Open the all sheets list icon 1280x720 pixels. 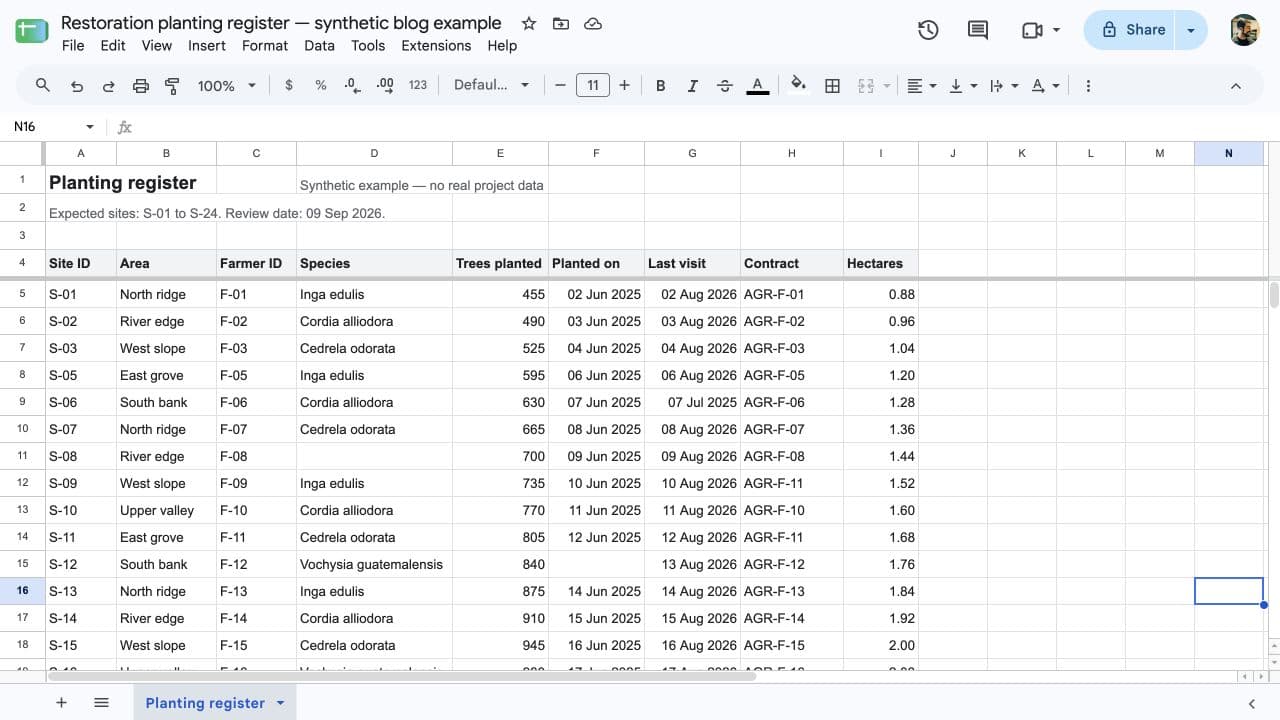101,703
